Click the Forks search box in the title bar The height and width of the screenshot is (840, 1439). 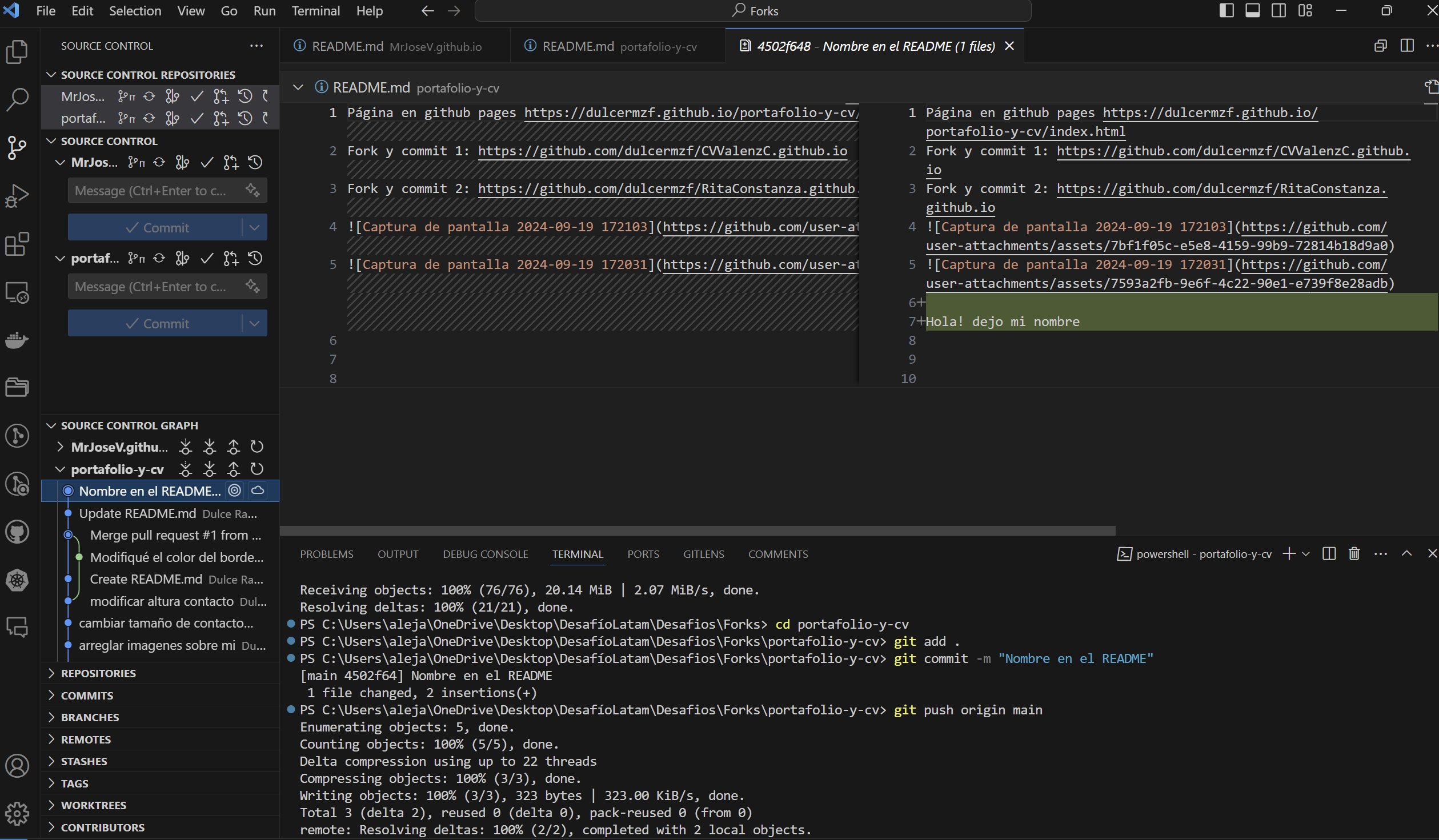753,11
